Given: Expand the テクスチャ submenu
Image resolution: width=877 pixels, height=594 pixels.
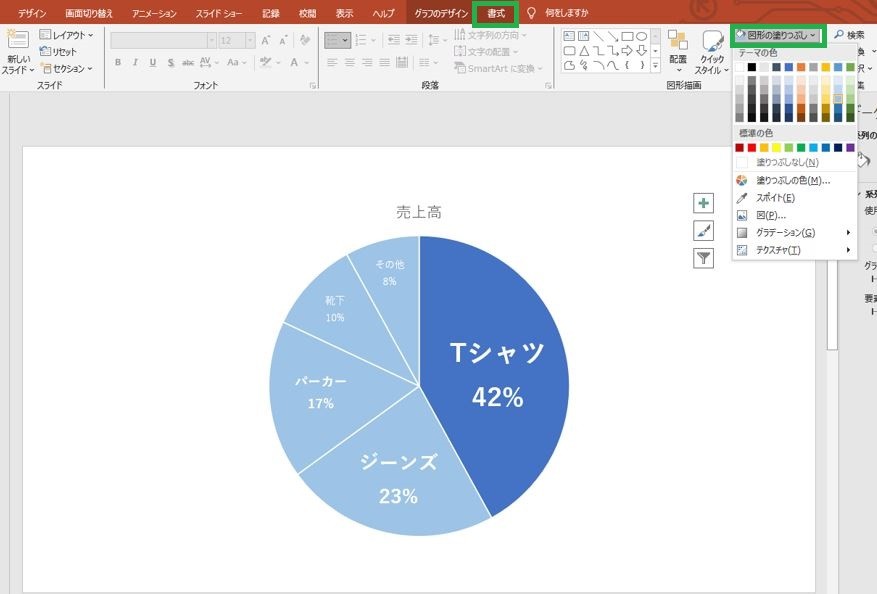Looking at the screenshot, I should (794, 250).
